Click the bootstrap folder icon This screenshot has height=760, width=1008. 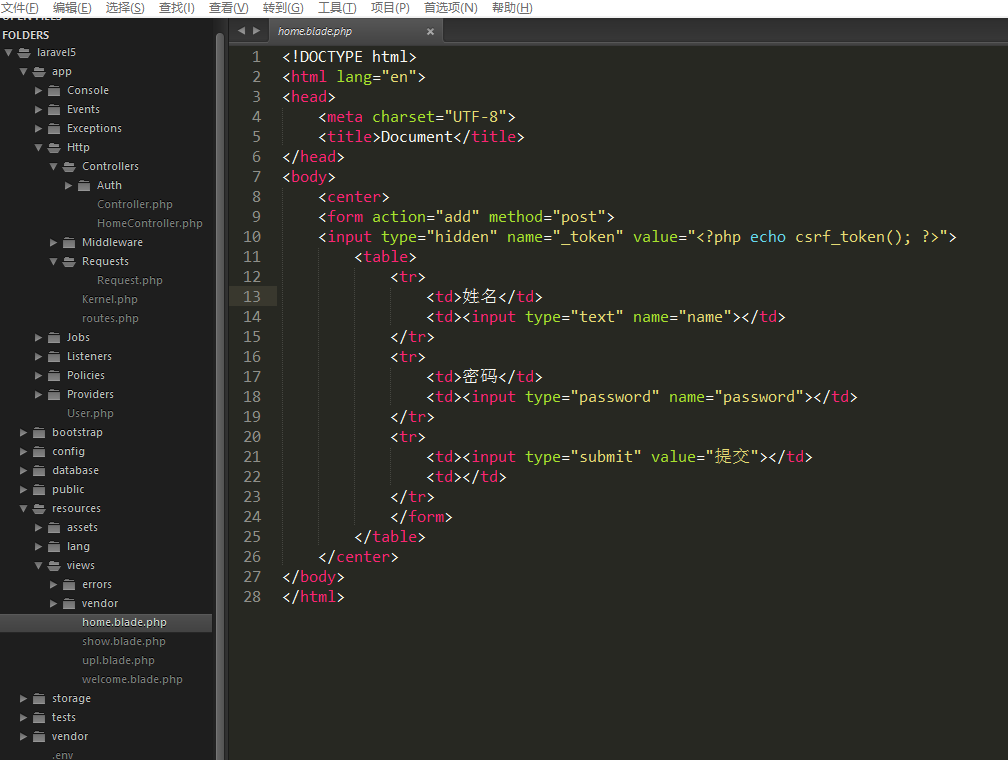coord(39,432)
